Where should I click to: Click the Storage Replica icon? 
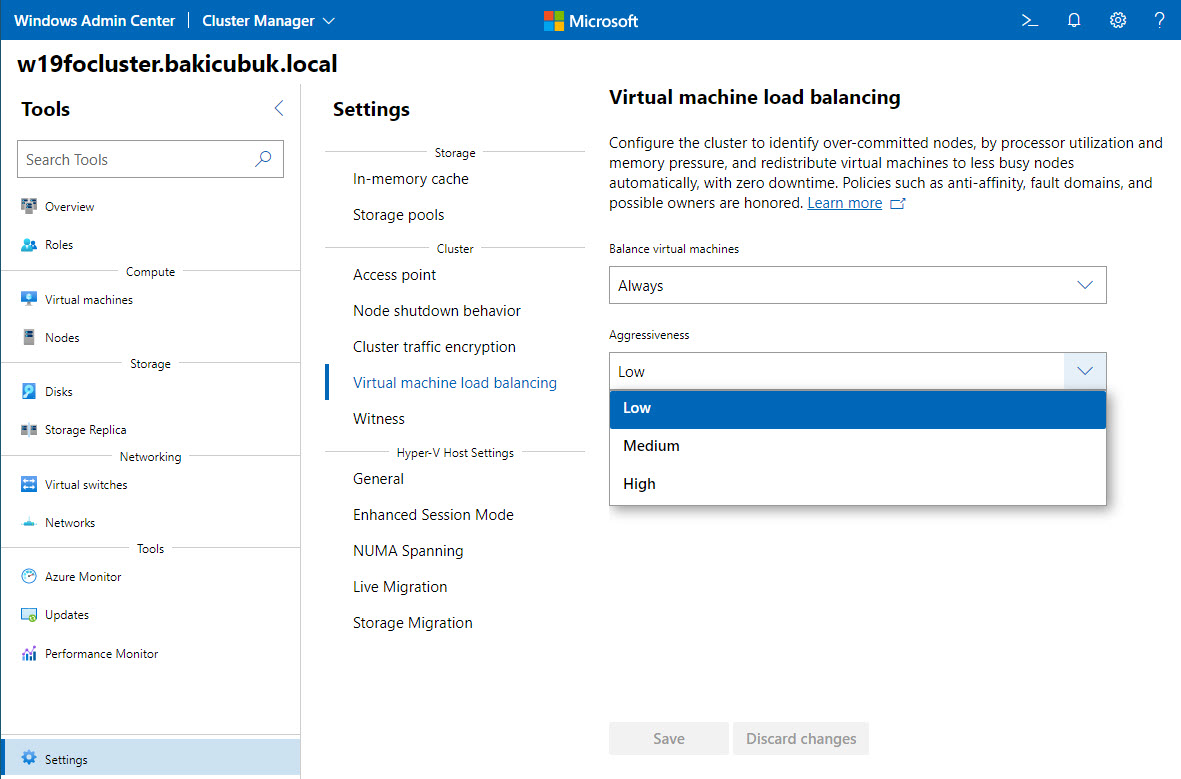tap(29, 429)
